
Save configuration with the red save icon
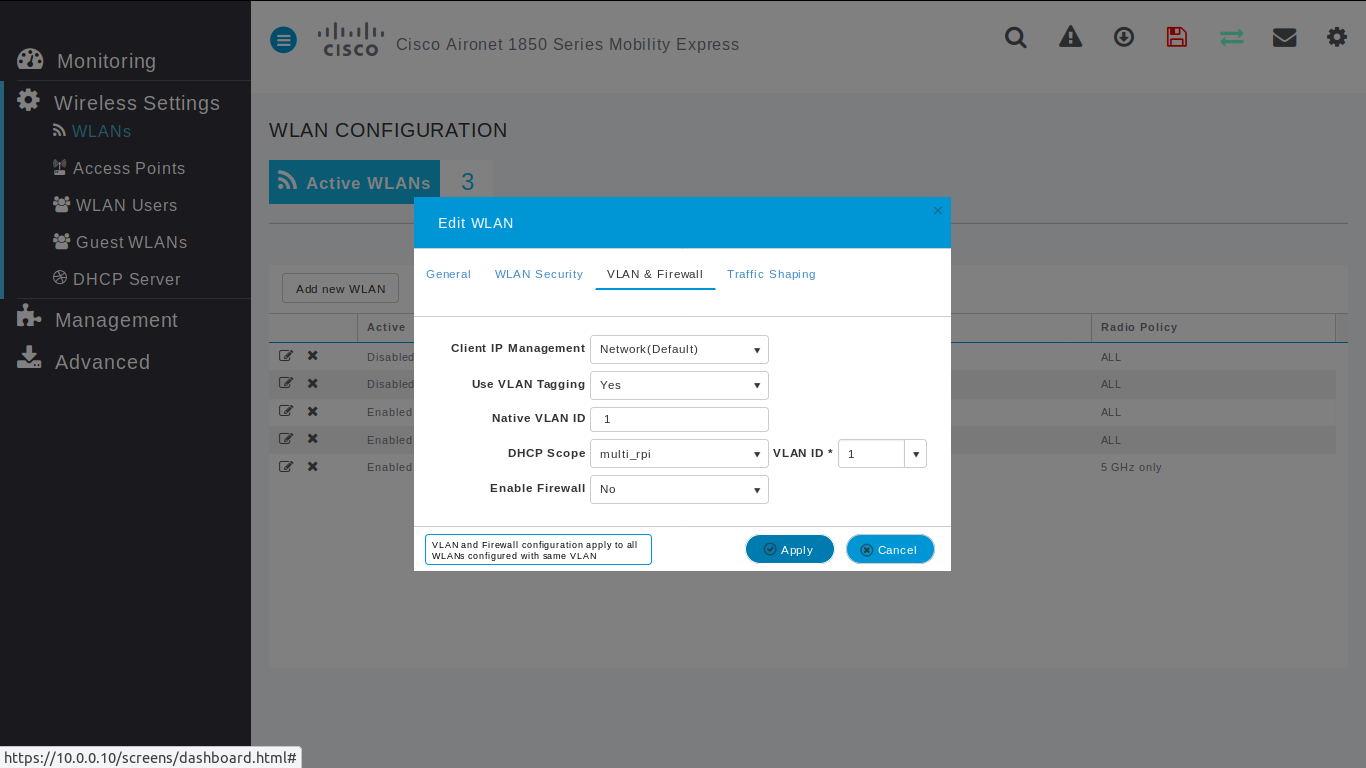1176,37
